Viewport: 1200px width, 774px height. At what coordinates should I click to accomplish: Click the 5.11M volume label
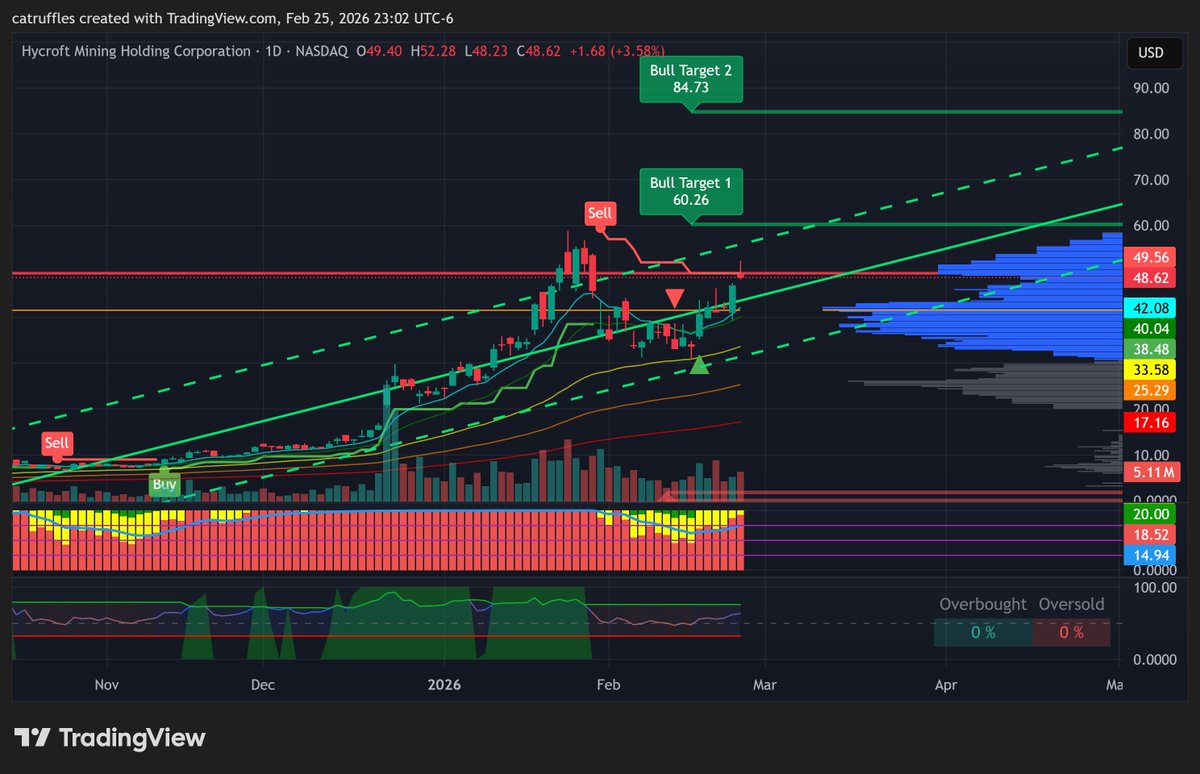click(x=1151, y=471)
